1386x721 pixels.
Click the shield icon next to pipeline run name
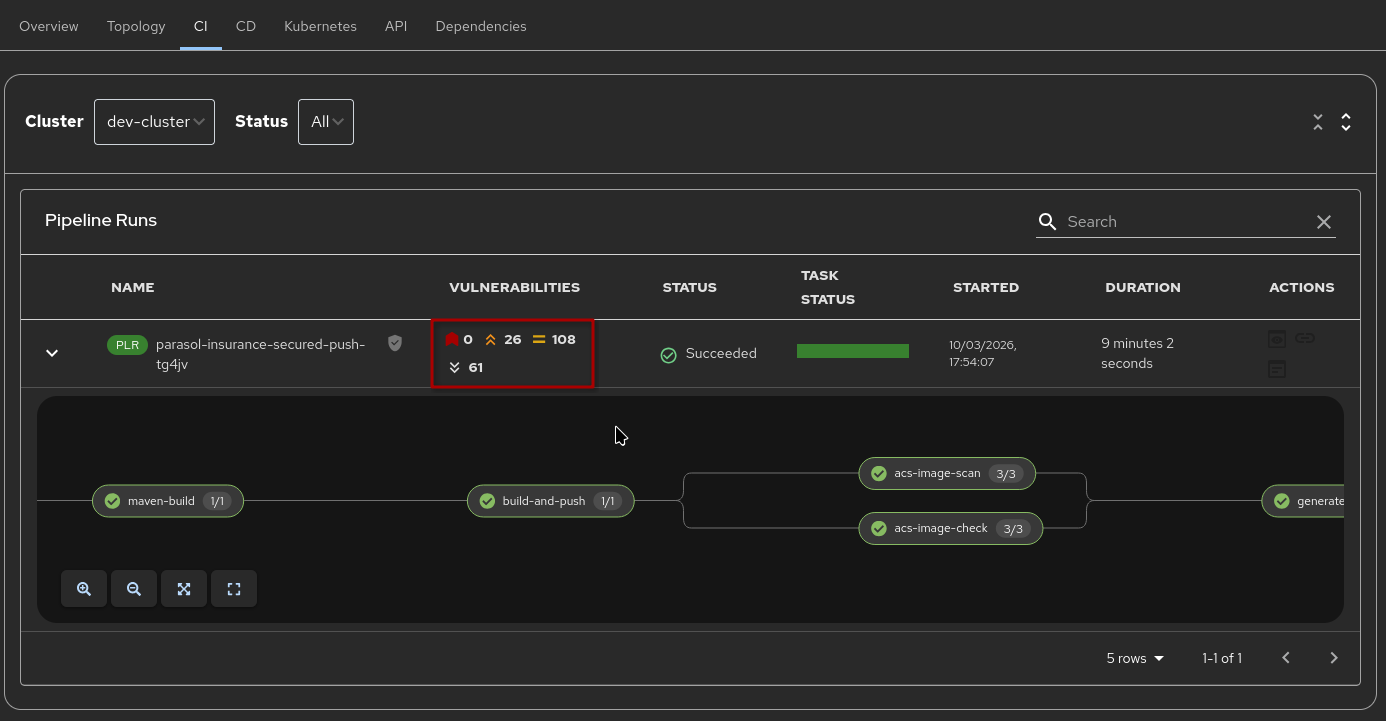point(394,342)
